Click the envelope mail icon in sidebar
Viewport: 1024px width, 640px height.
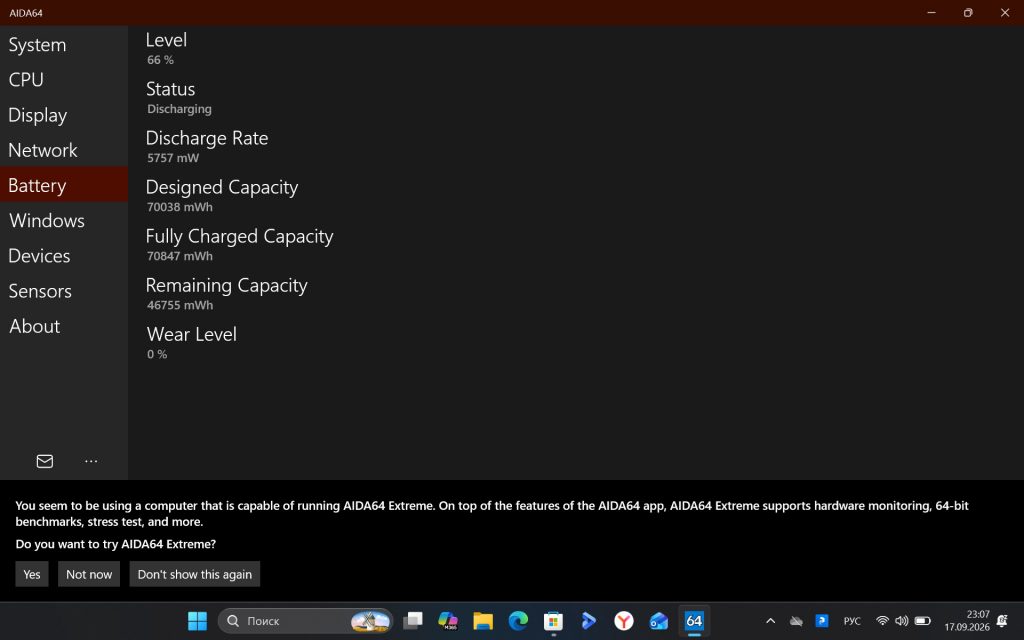pos(45,461)
